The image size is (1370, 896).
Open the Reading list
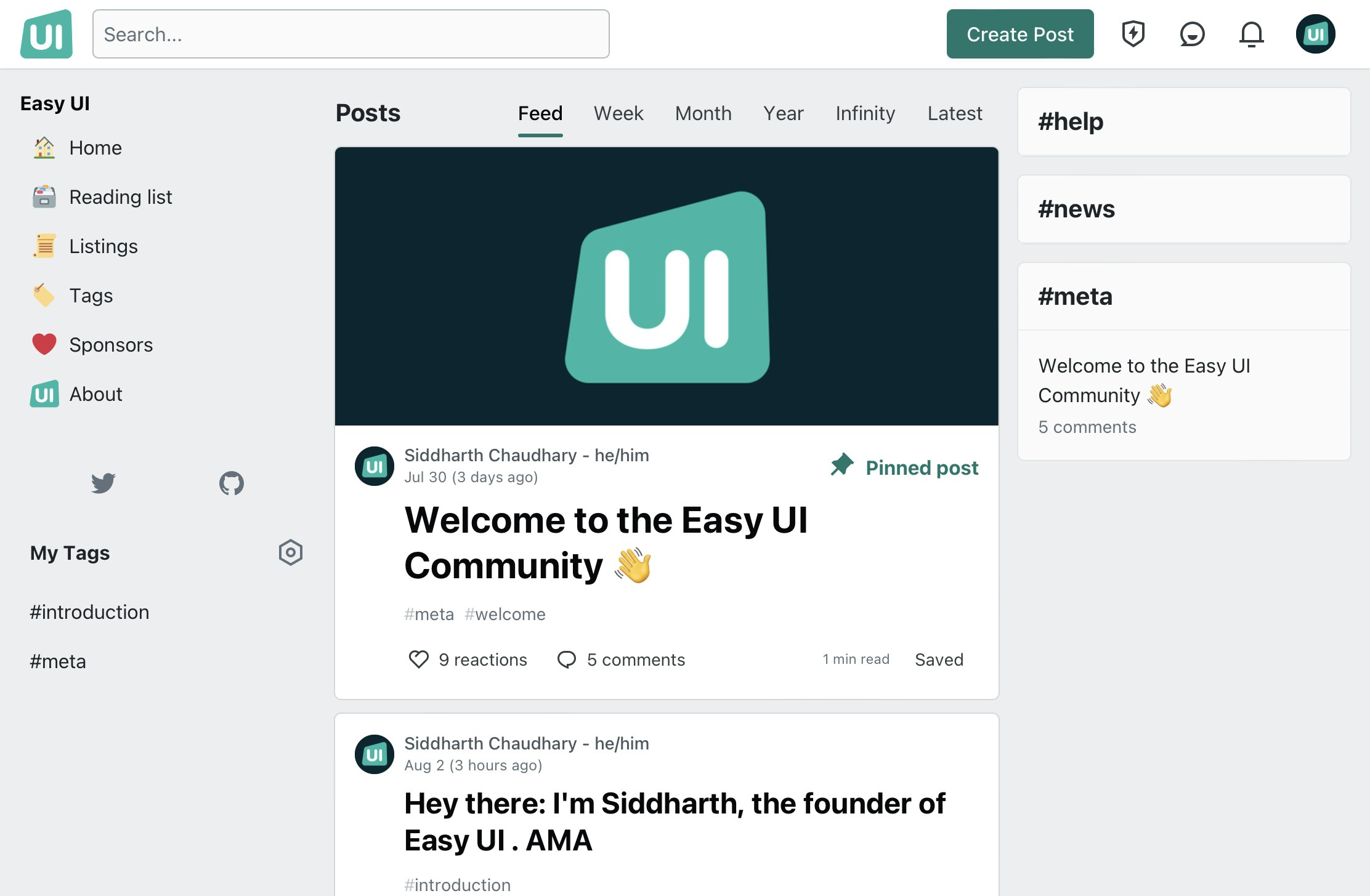point(121,197)
